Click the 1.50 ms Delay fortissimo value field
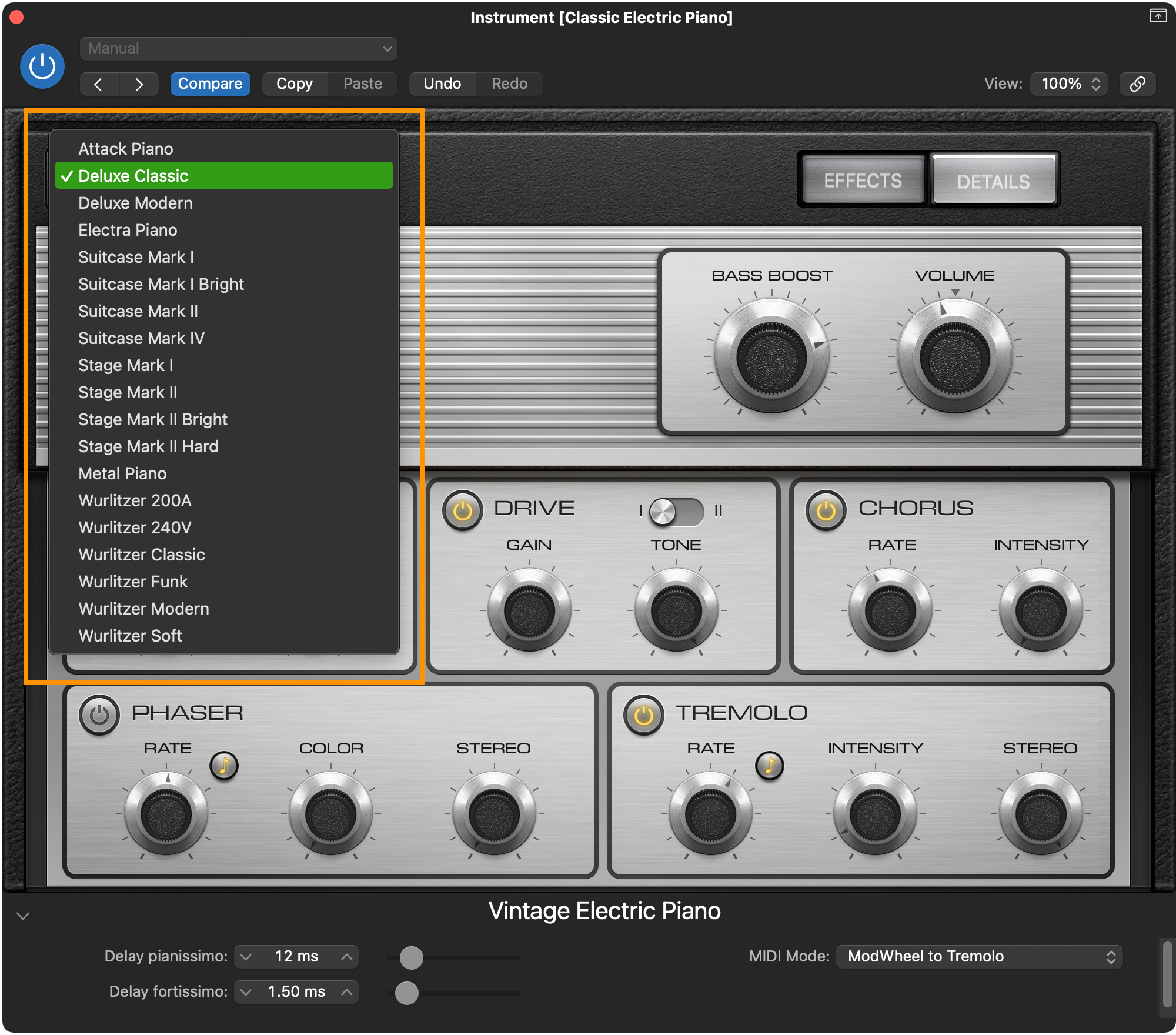This screenshot has width=1176, height=1035. click(x=296, y=992)
